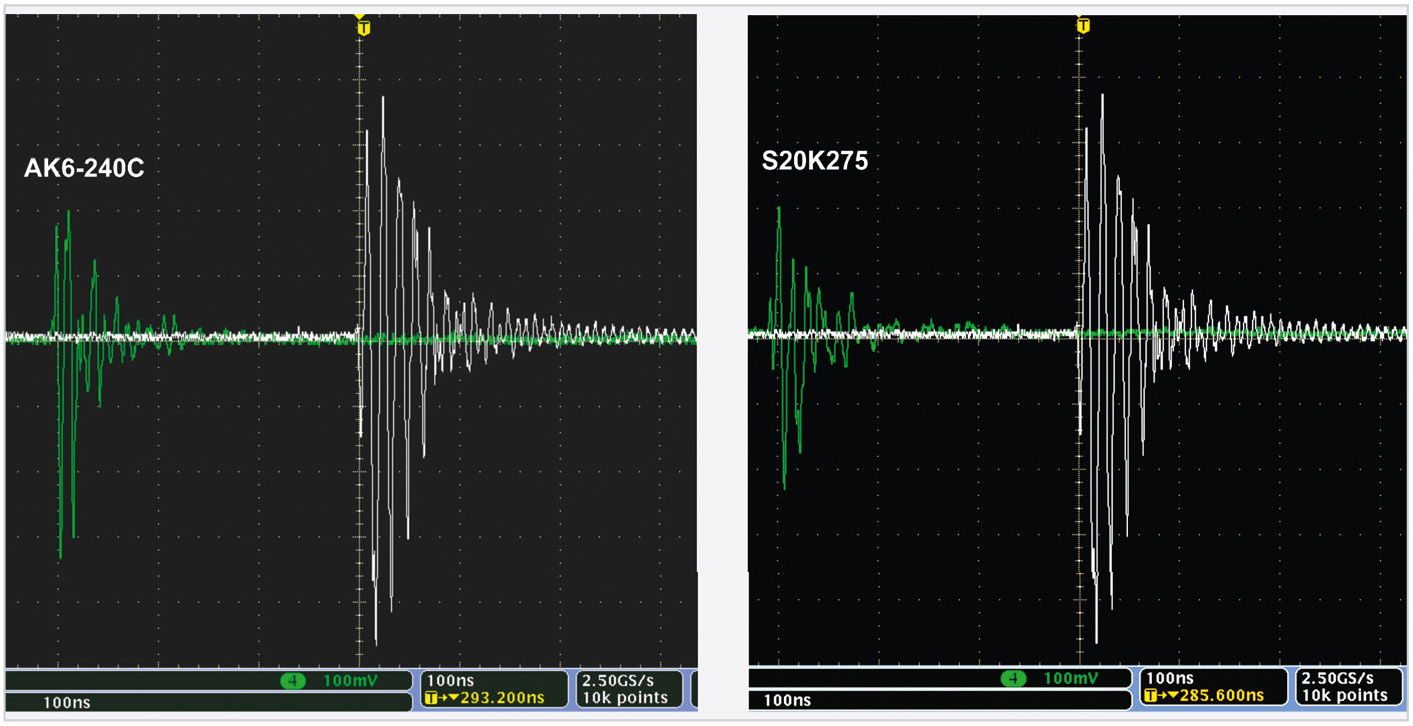Click the 10k points record length, AK6-240C scope
1413x726 pixels.
tap(625, 697)
